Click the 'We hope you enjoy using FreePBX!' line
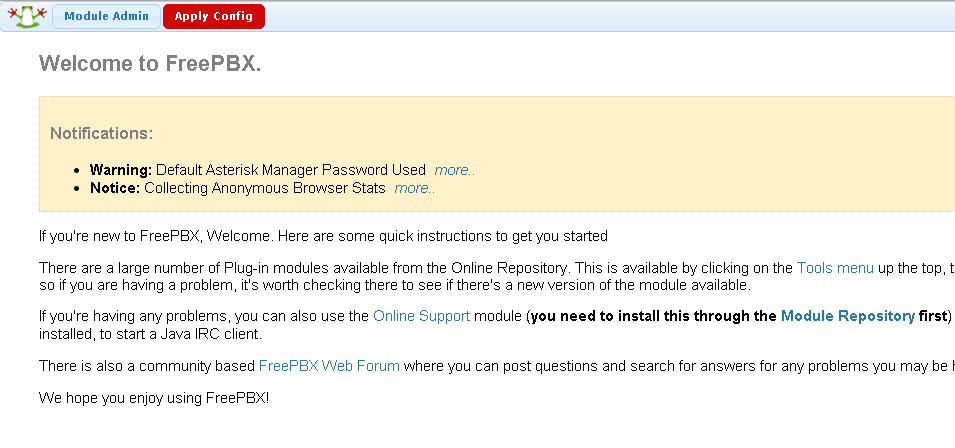955x448 pixels. 154,398
